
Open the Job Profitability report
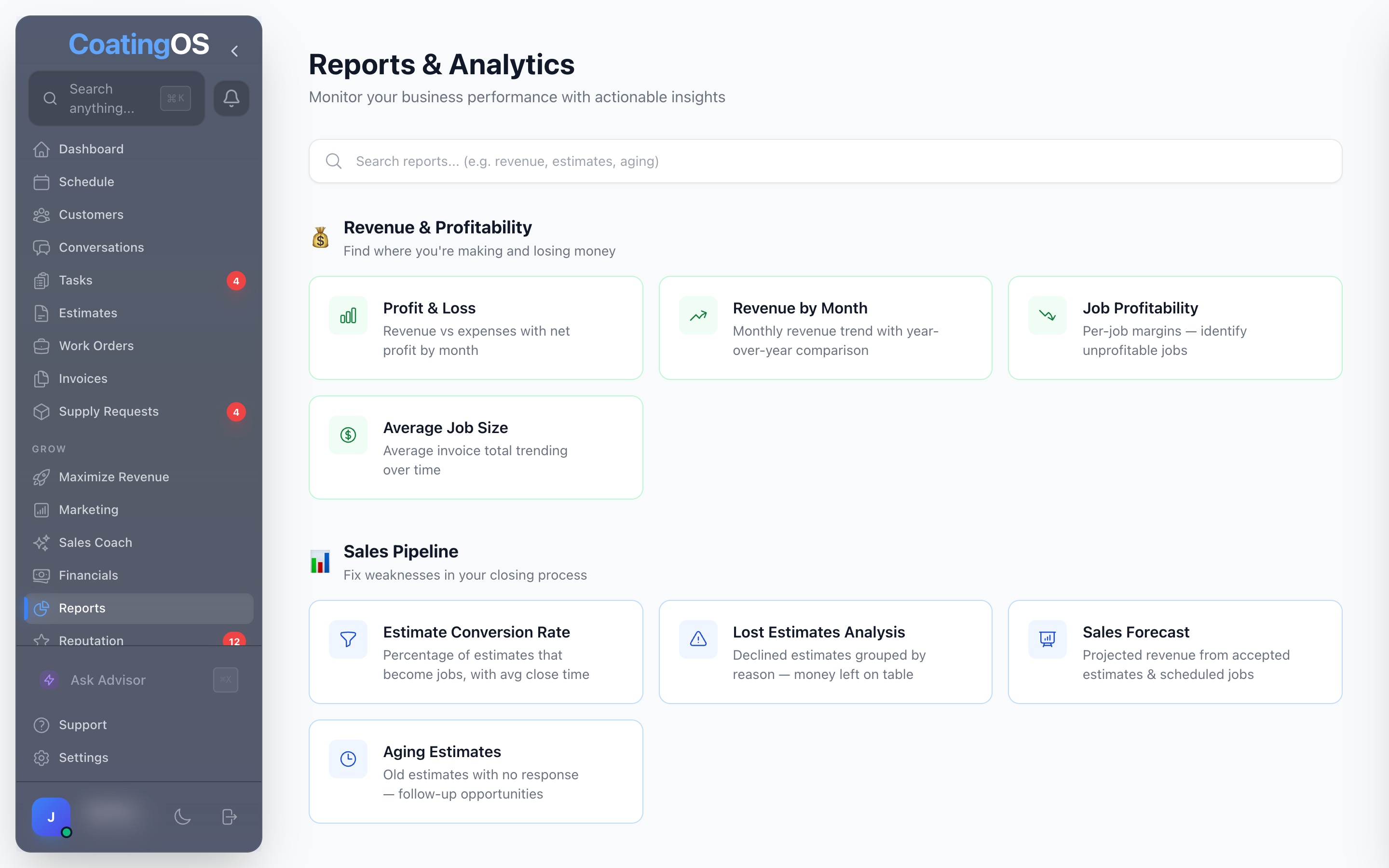point(1175,328)
